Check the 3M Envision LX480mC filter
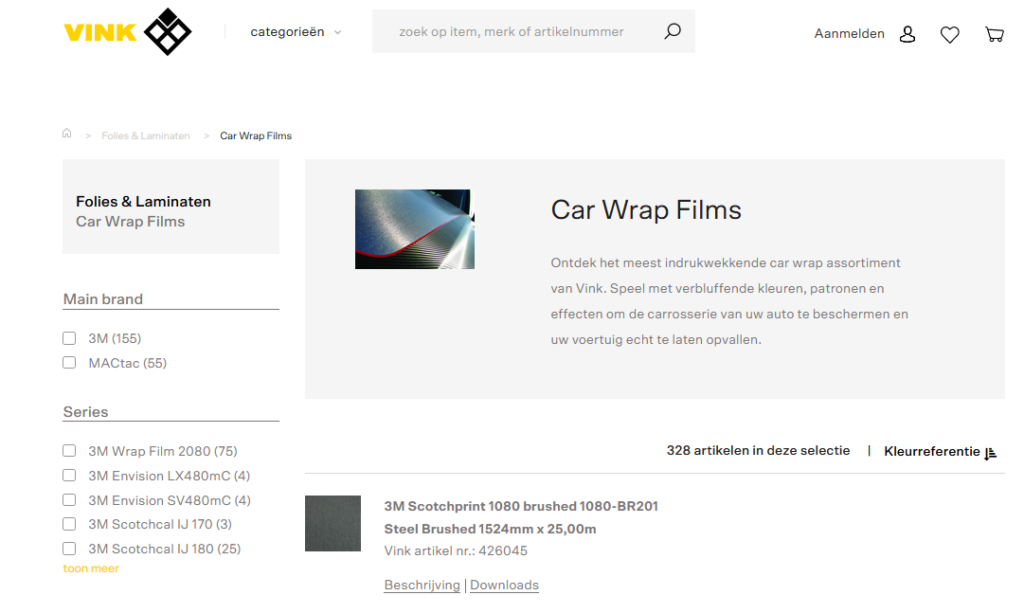This screenshot has width=1024, height=613. pos(69,475)
